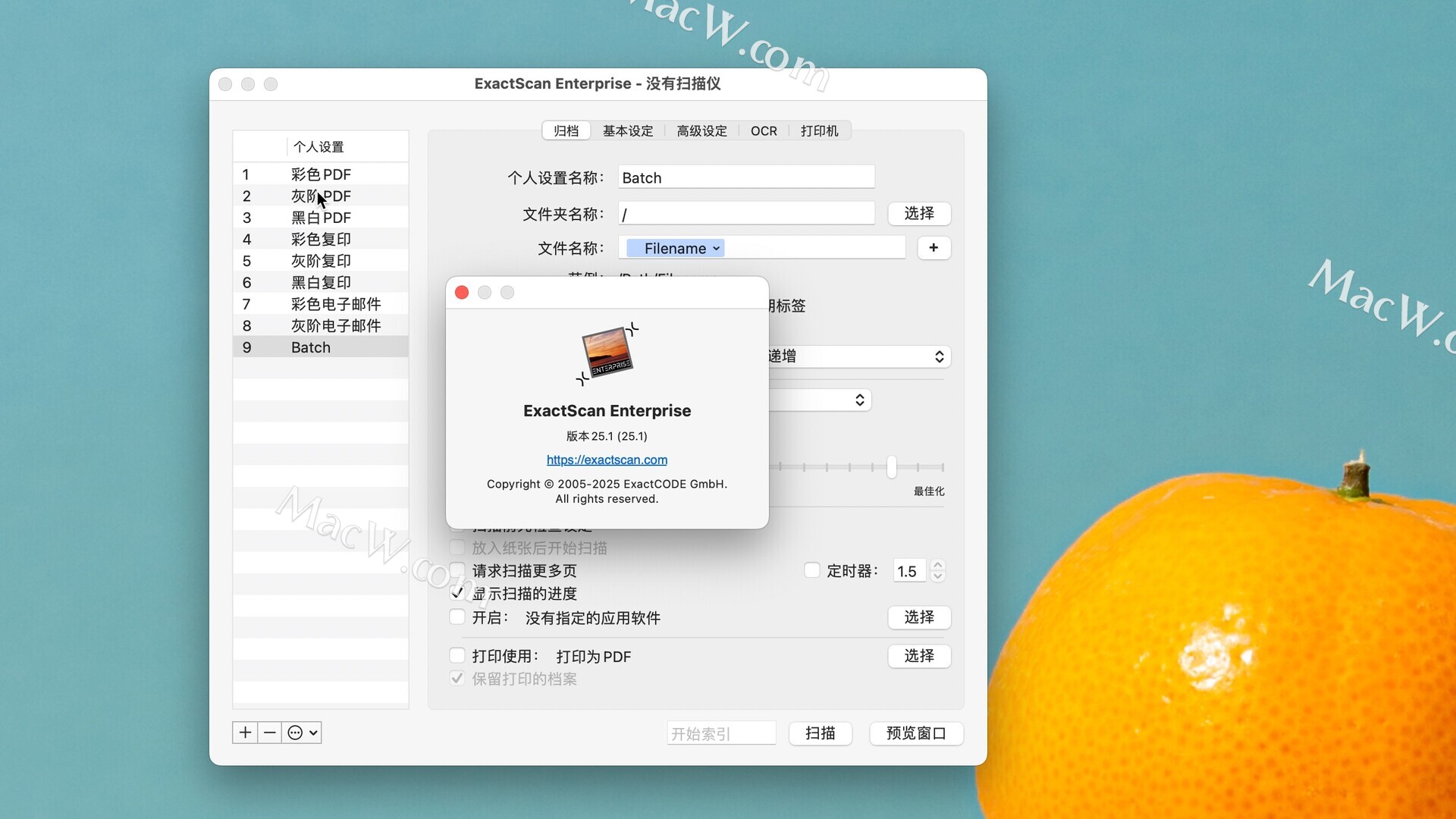Open the Filename token dropdown
1456x819 pixels.
pyautogui.click(x=676, y=248)
